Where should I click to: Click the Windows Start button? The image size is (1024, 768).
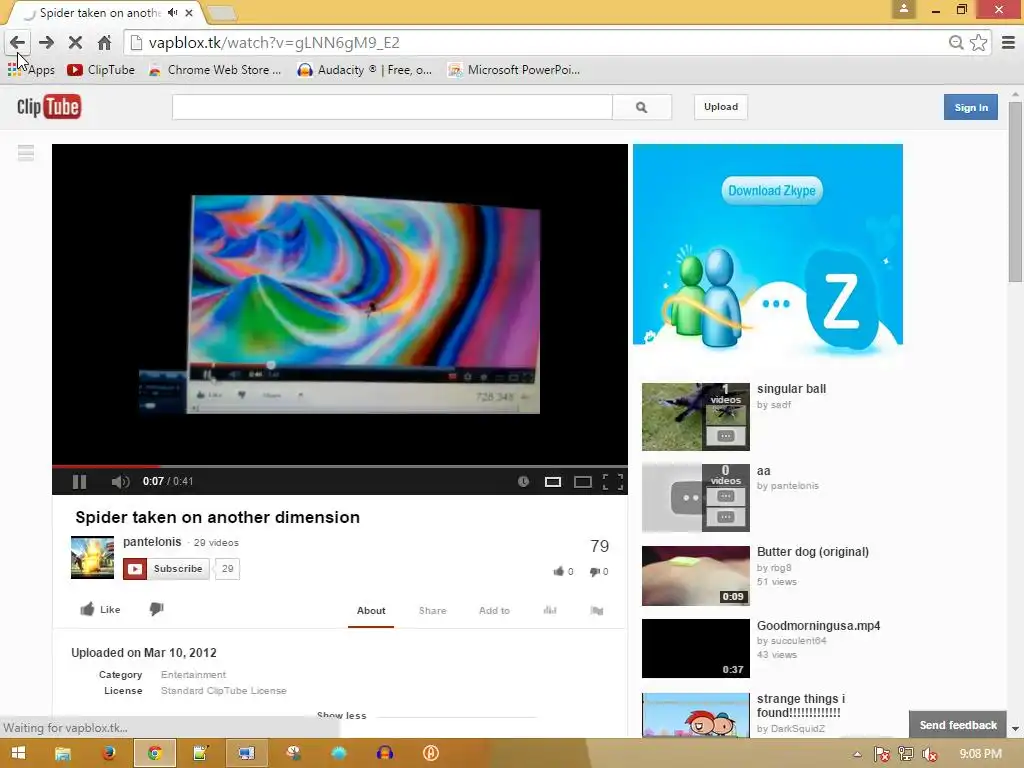click(x=18, y=753)
